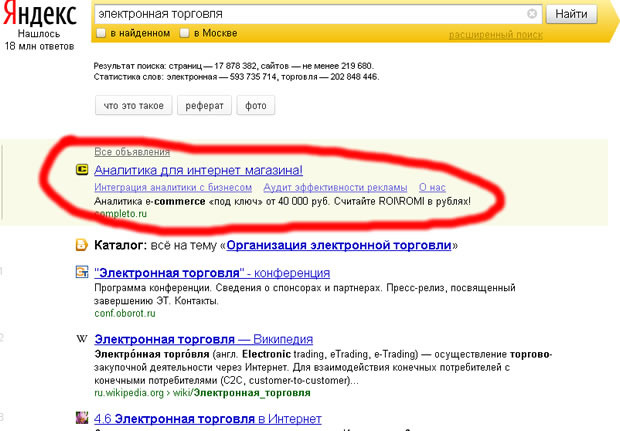Click the conf.oborot.ru green URL
Image resolution: width=620 pixels, height=431 pixels.
[x=125, y=313]
